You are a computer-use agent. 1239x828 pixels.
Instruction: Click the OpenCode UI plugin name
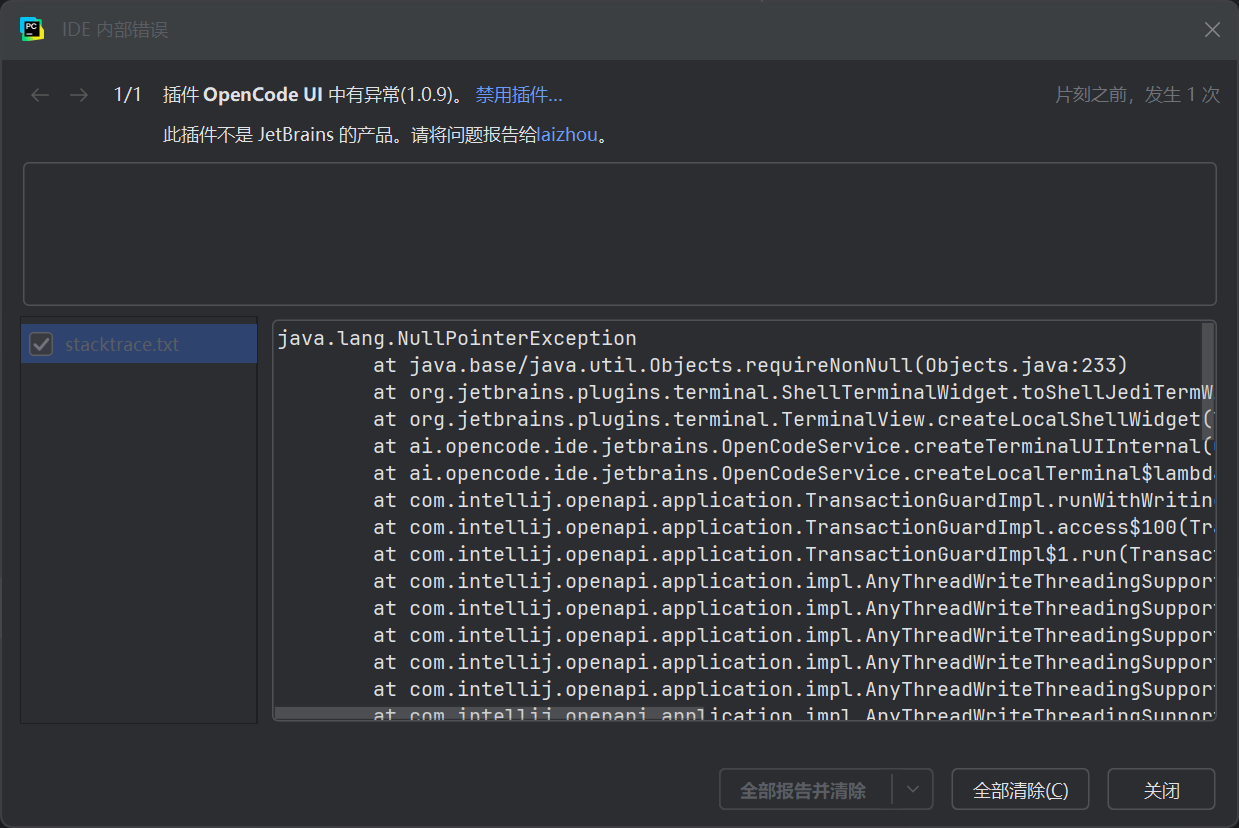point(263,95)
